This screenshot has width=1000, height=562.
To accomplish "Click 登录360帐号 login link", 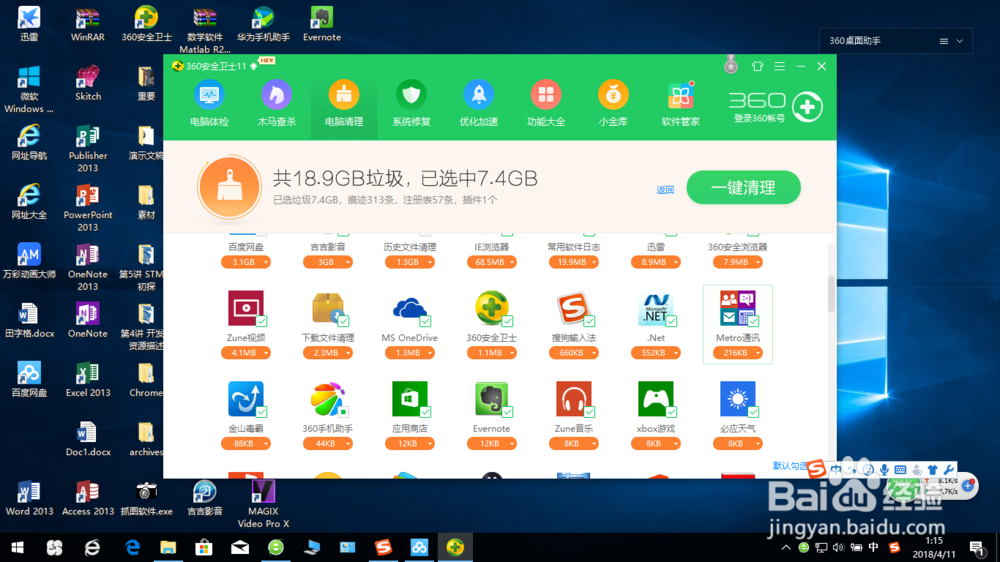I will pyautogui.click(x=759, y=119).
